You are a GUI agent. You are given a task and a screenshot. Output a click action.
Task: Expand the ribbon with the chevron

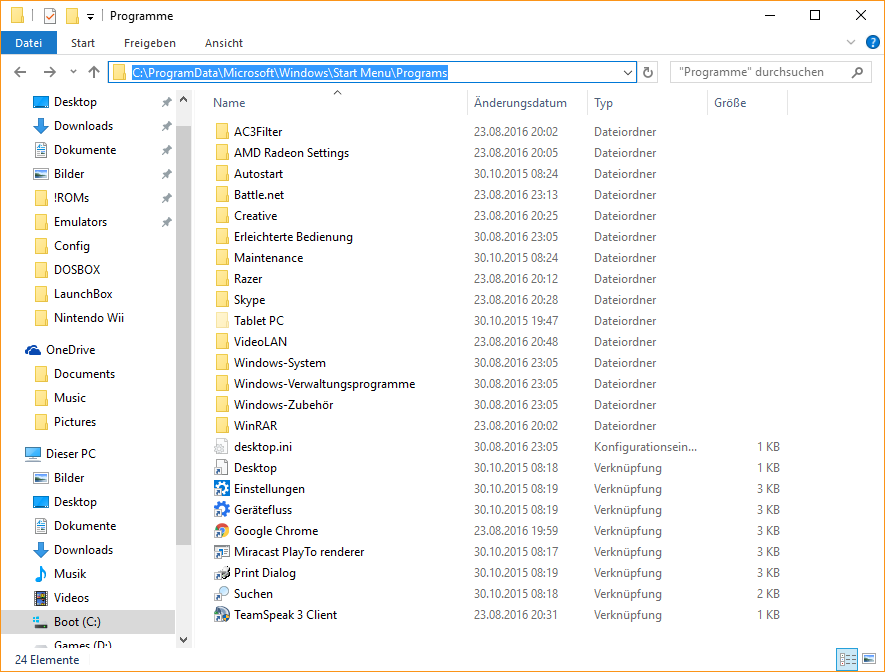pyautogui.click(x=851, y=42)
